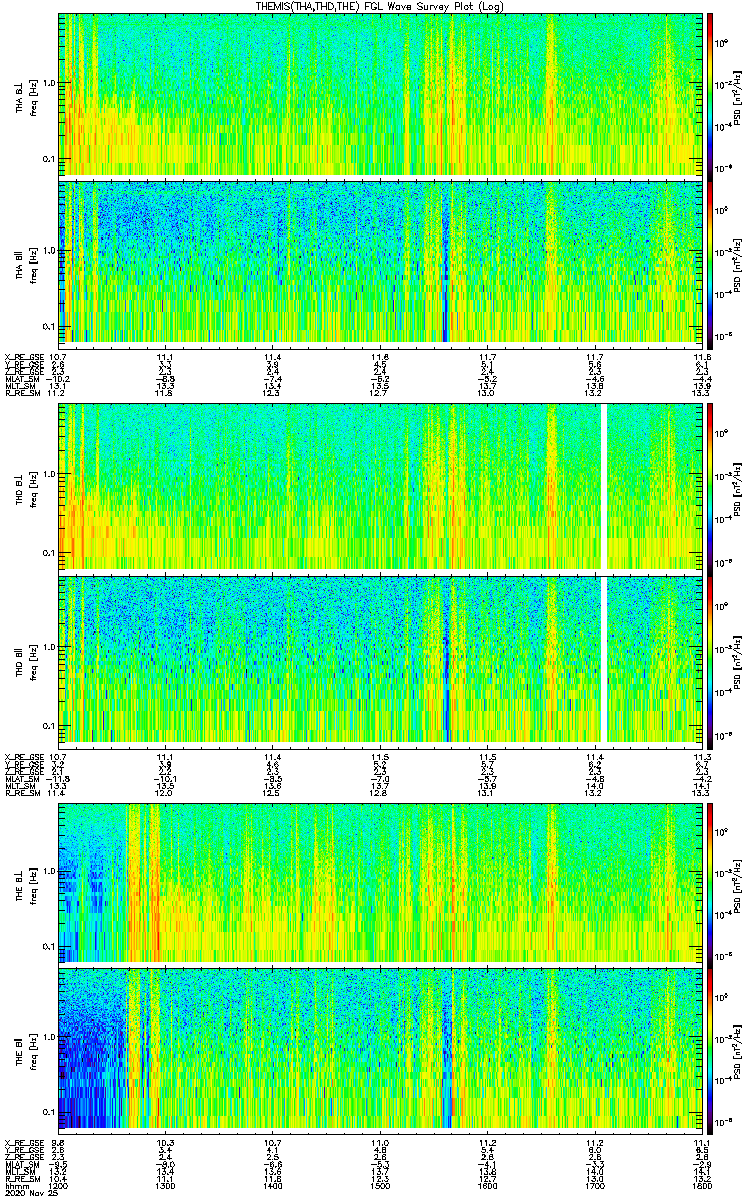Click PSD [nT²/Hz] label of THE B∥ colorbar
750x1200 pixels.
coord(738,1049)
